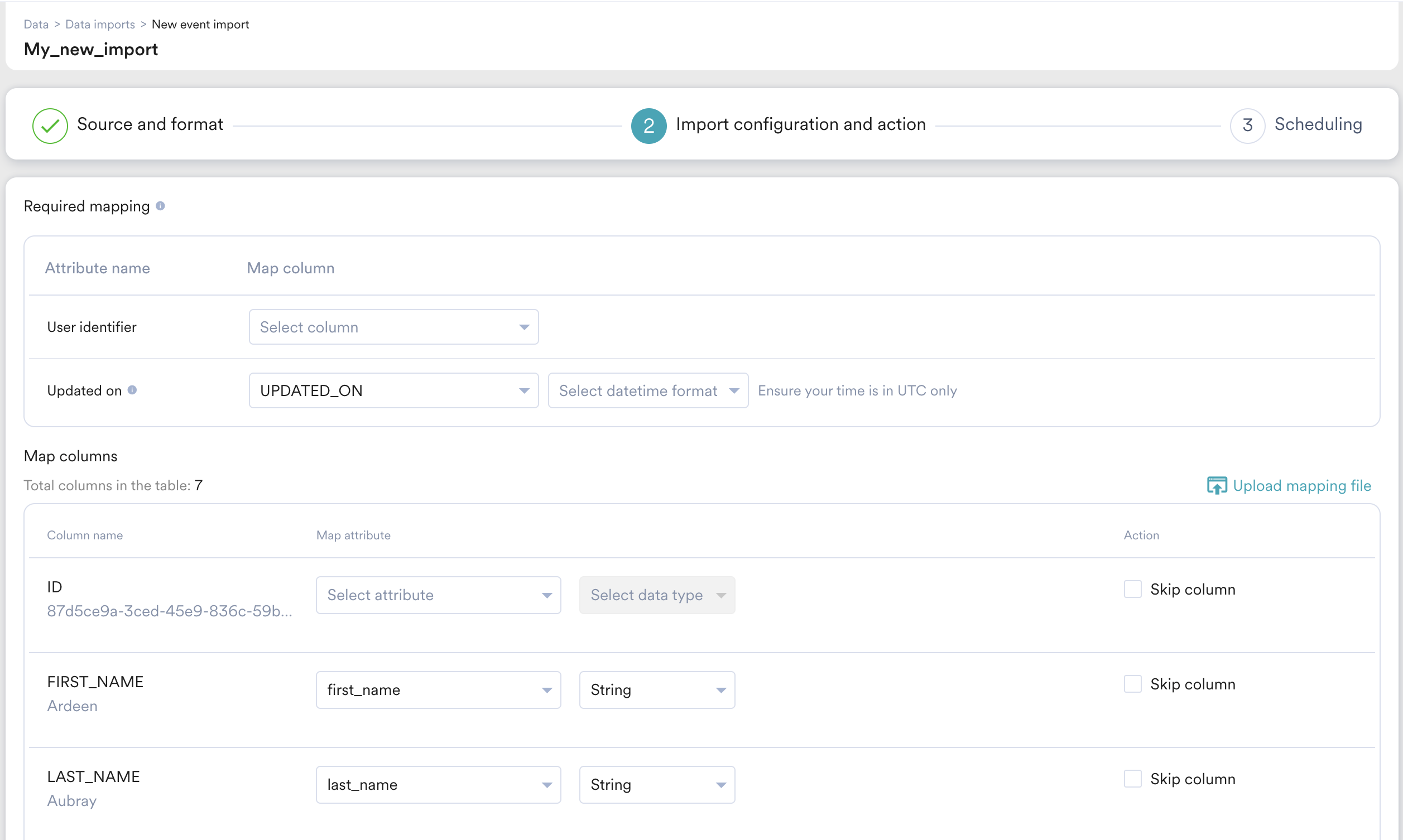Check Skip column for LAST_NAME row
Image resolution: width=1403 pixels, height=840 pixels.
pos(1132,779)
